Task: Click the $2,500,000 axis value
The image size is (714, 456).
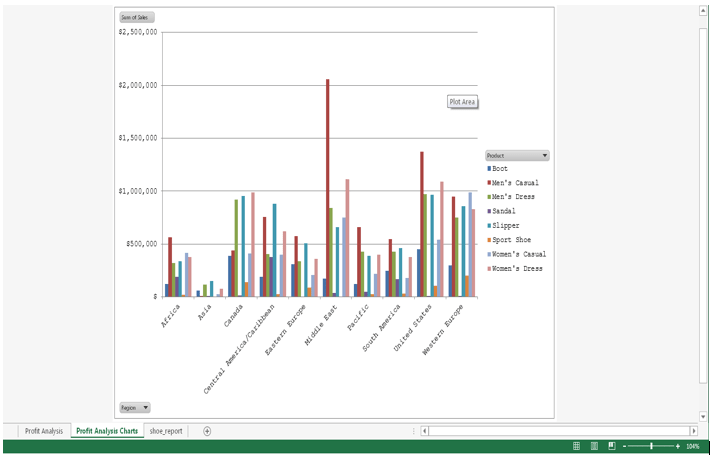Action: (x=138, y=32)
